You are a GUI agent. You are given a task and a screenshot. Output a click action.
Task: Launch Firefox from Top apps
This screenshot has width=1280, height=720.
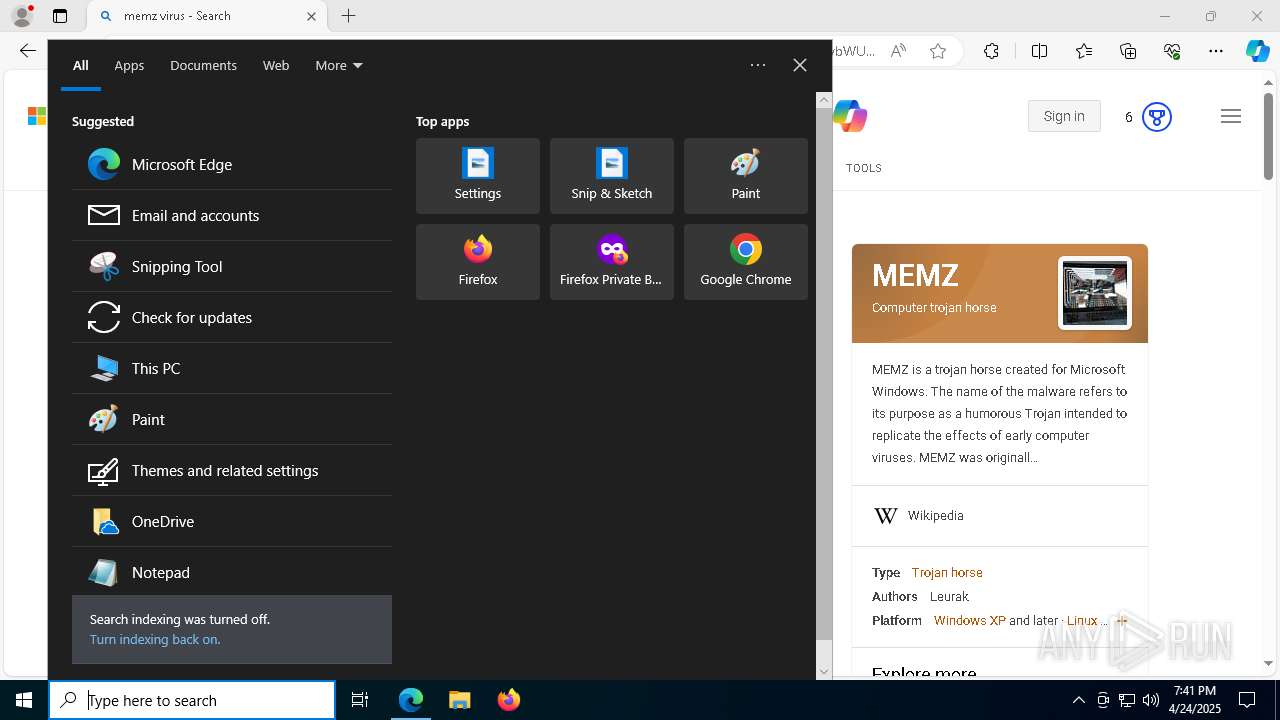[x=478, y=262]
